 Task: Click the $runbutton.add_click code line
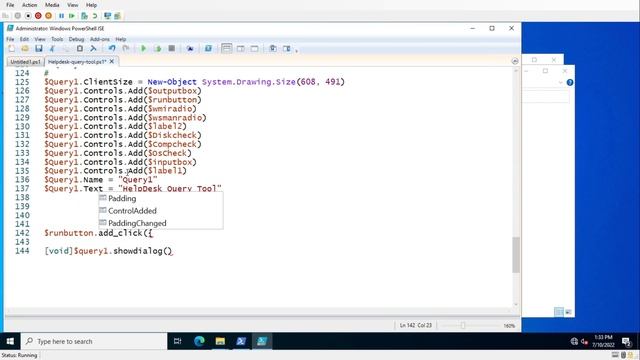pyautogui.click(x=98, y=233)
